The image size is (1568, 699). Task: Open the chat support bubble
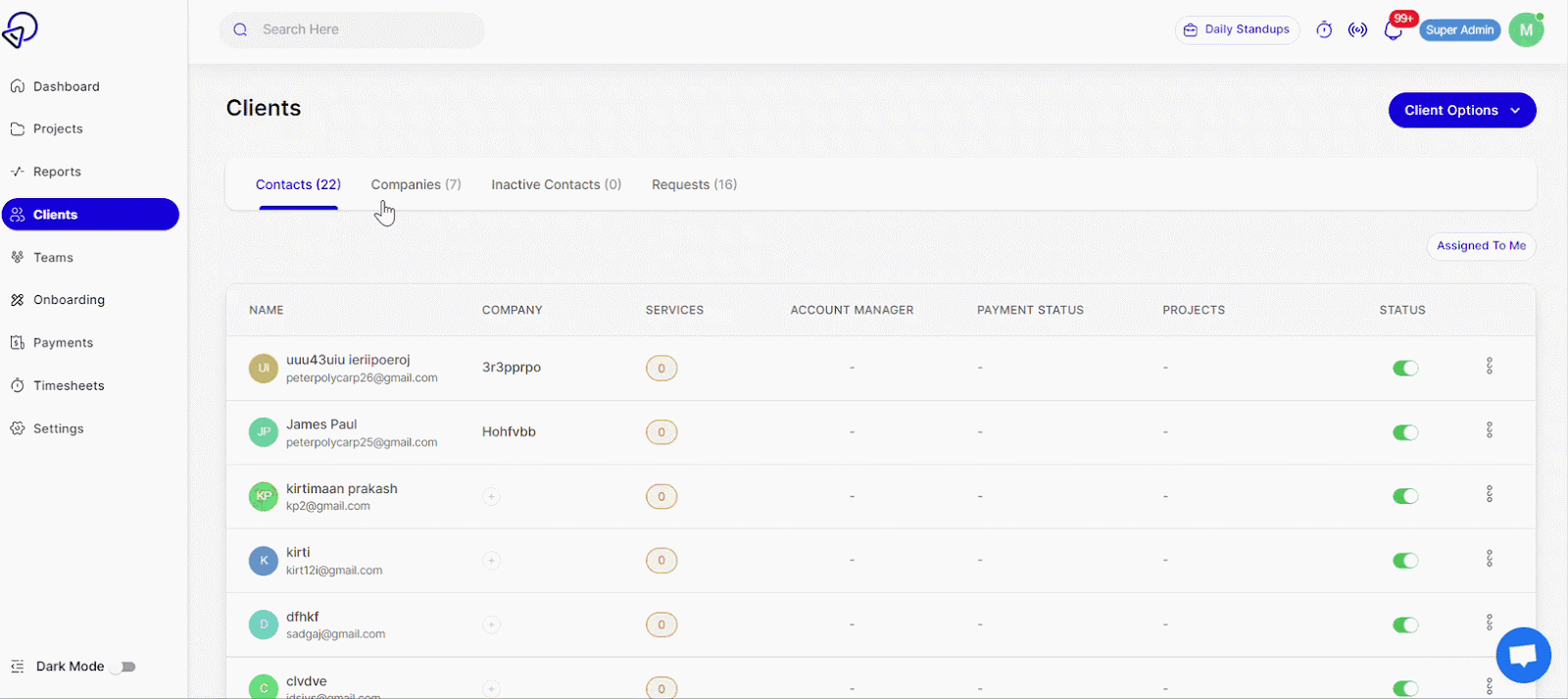(x=1523, y=655)
